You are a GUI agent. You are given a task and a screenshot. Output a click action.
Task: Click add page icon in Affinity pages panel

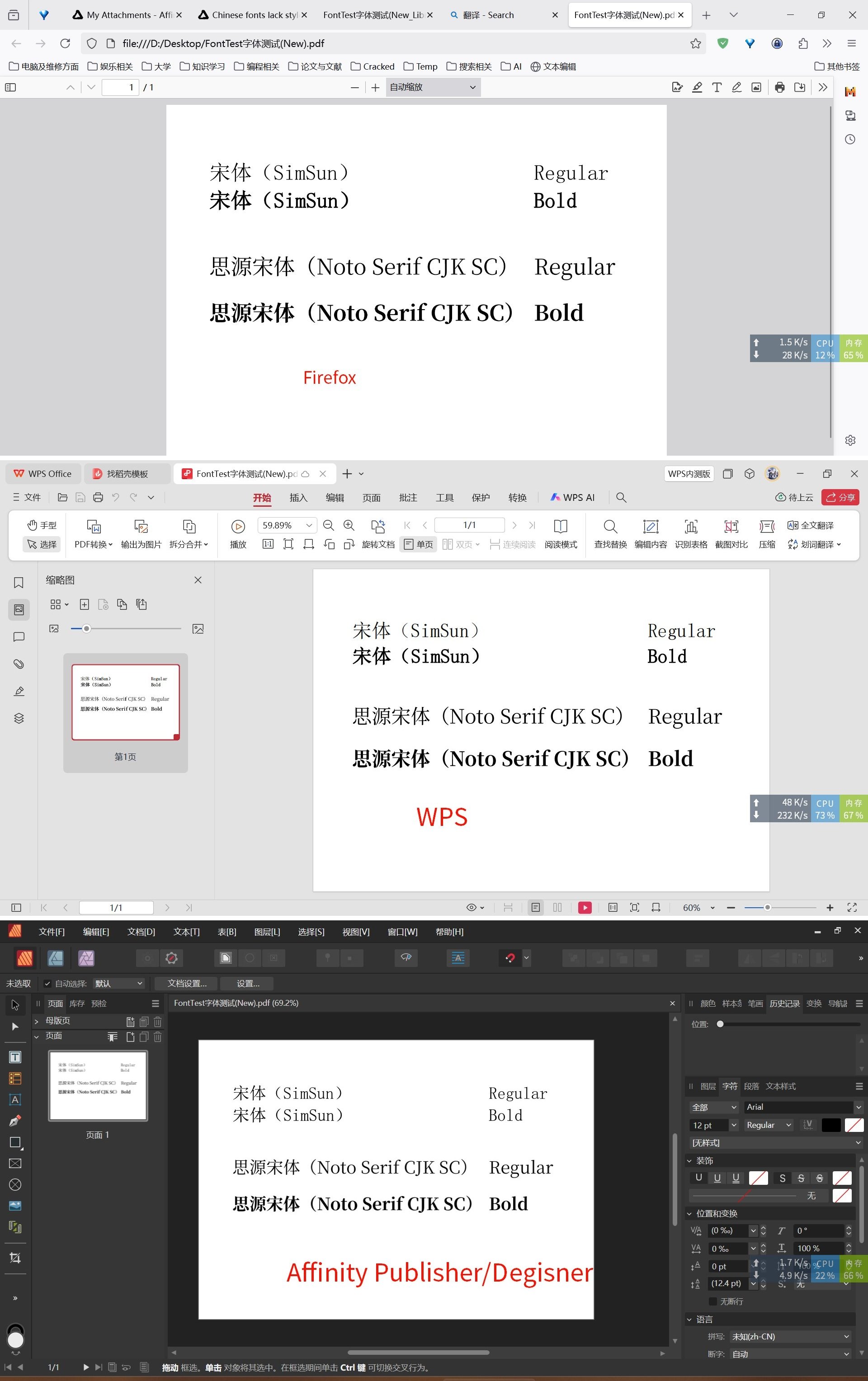[130, 1037]
